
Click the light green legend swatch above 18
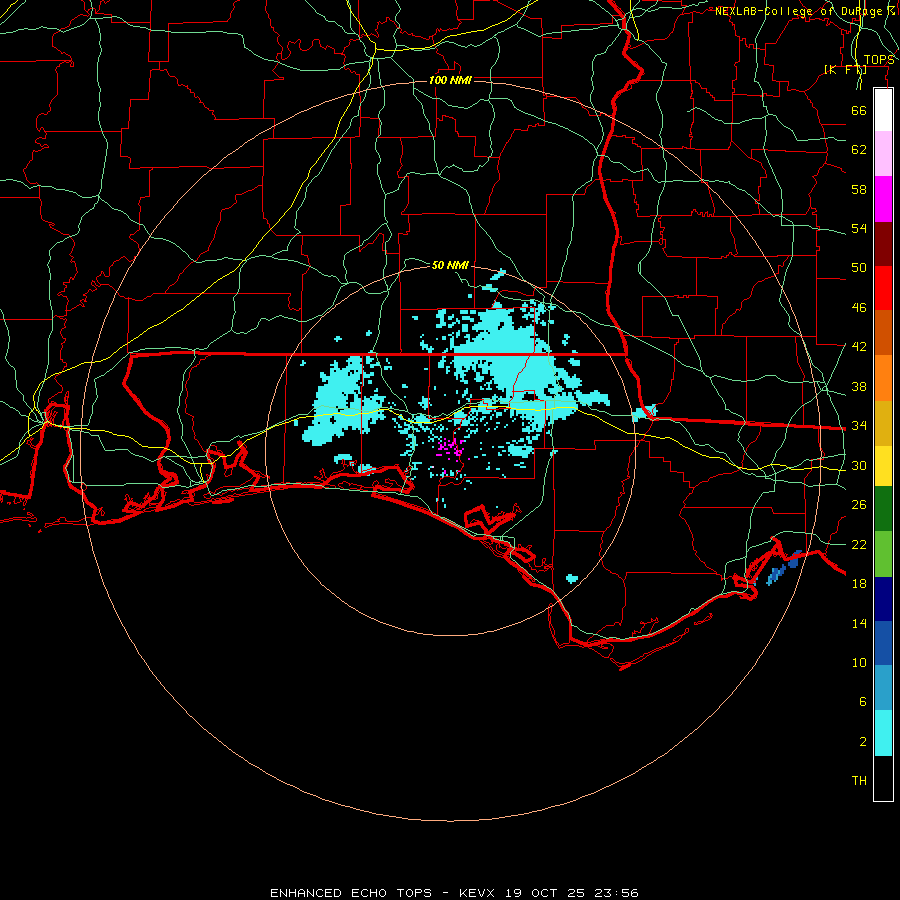[x=883, y=554]
